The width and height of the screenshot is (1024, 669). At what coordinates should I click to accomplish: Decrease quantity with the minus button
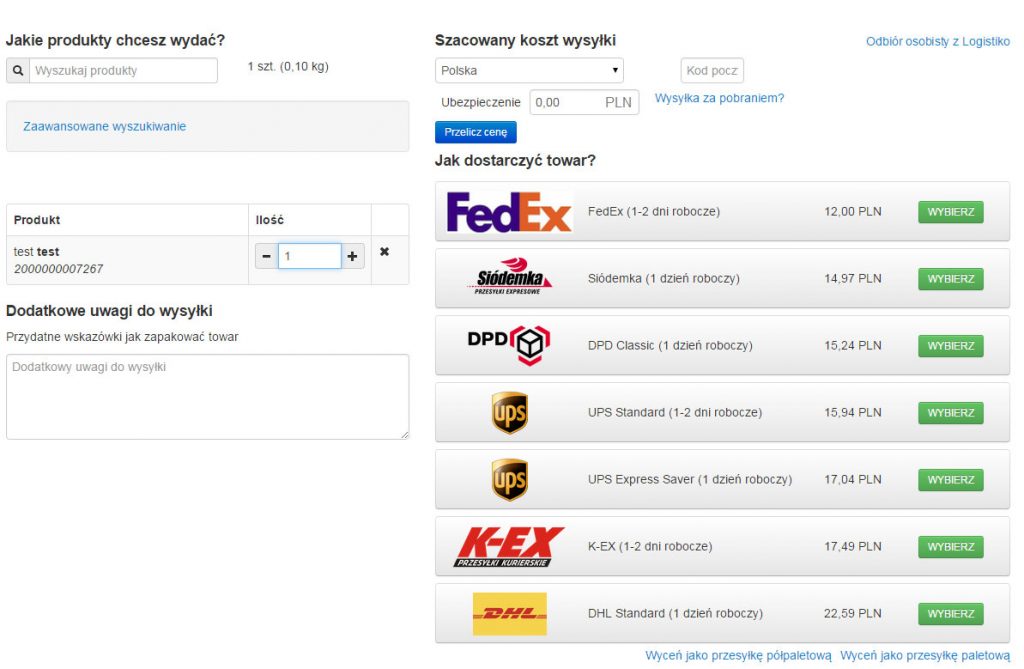[x=266, y=256]
